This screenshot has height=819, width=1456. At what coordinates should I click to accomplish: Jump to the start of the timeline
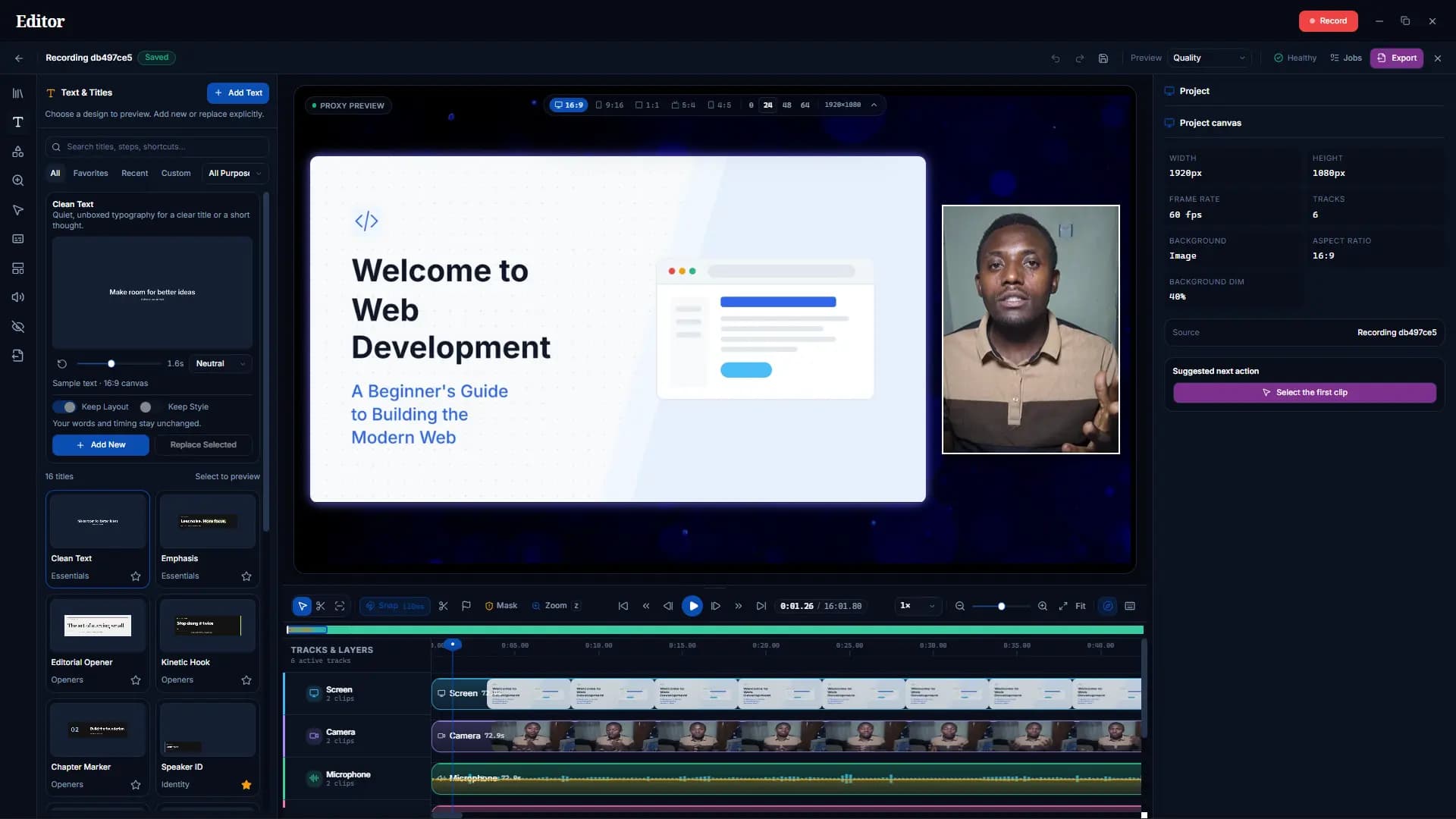click(x=623, y=606)
